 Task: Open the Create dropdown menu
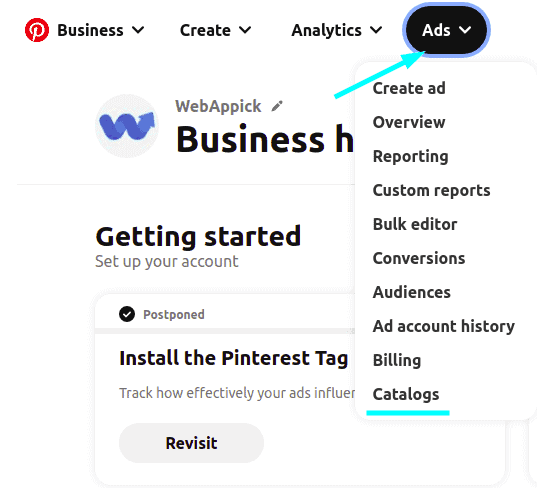click(x=215, y=30)
